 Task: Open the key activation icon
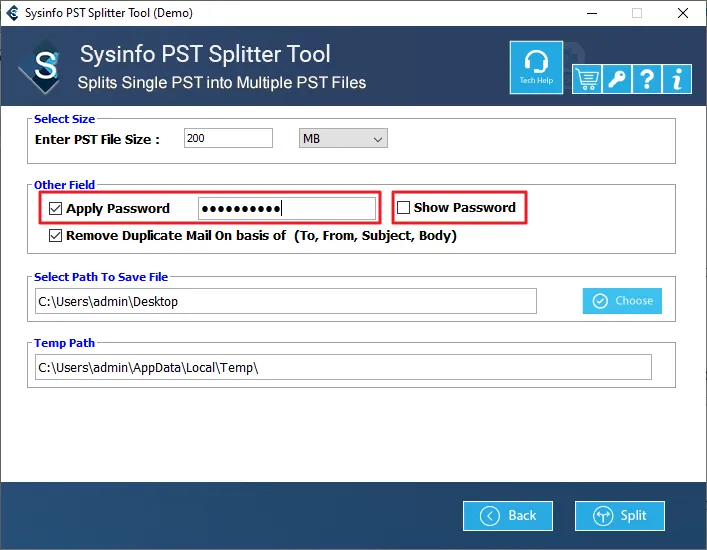[617, 79]
